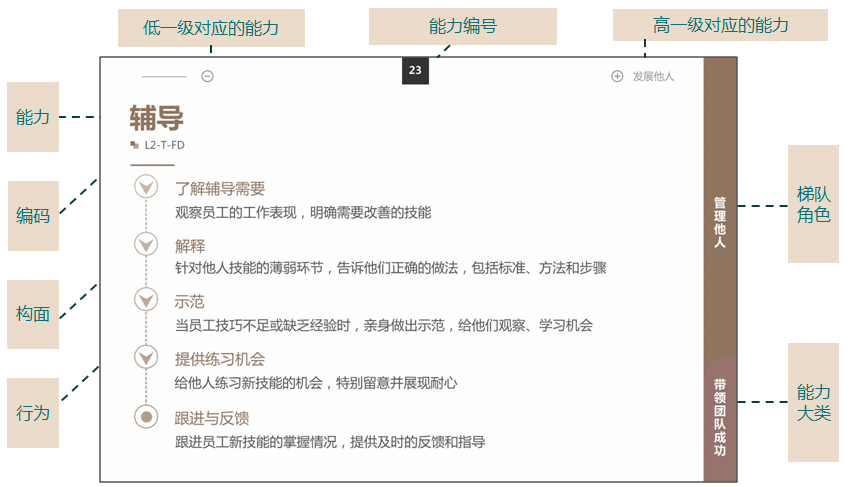Click the 低一级对应的能力 label box
This screenshot has width=853, height=487.
(x=211, y=28)
